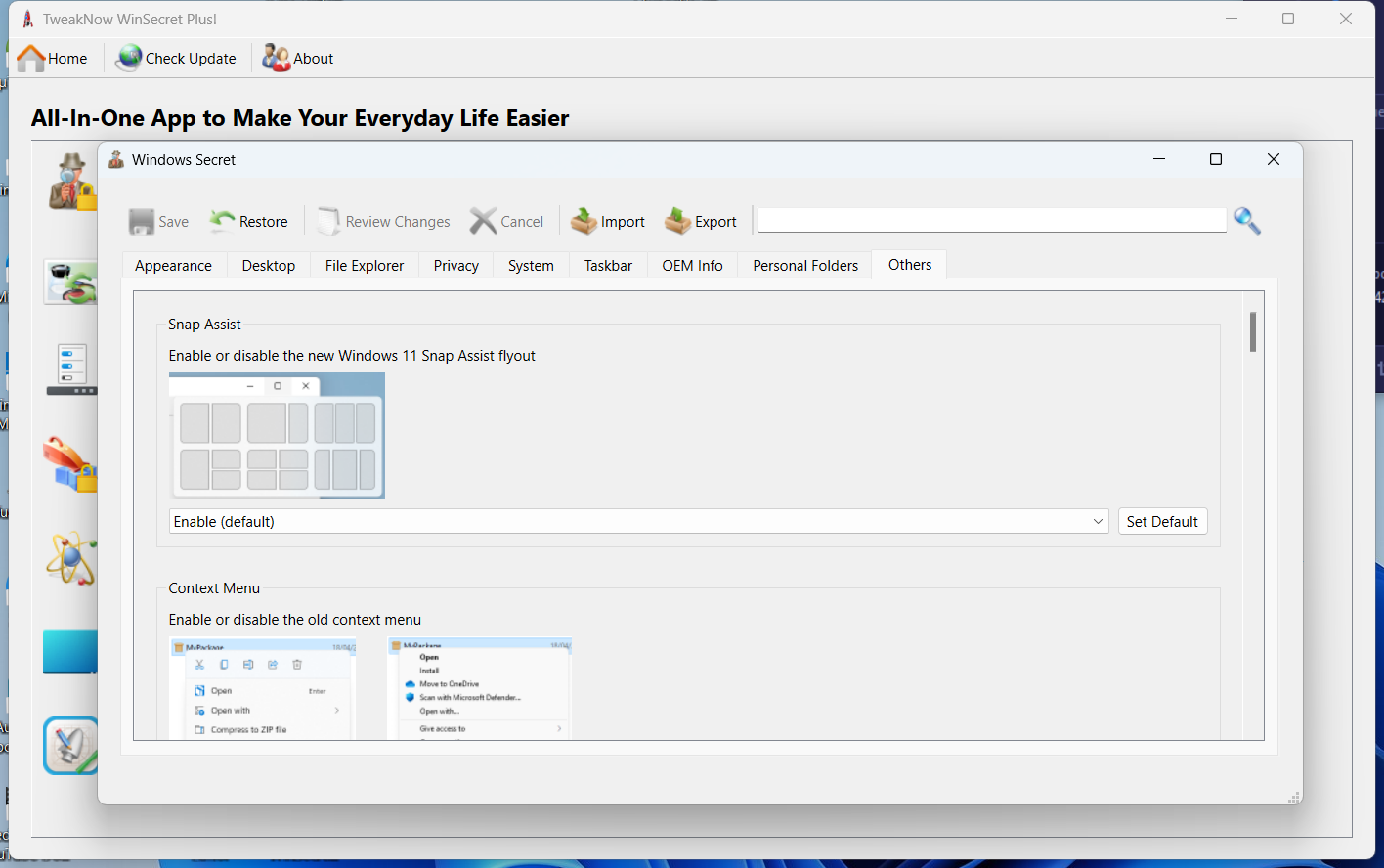The image size is (1384, 868).
Task: Select the Personal Folders tab
Action: point(805,266)
